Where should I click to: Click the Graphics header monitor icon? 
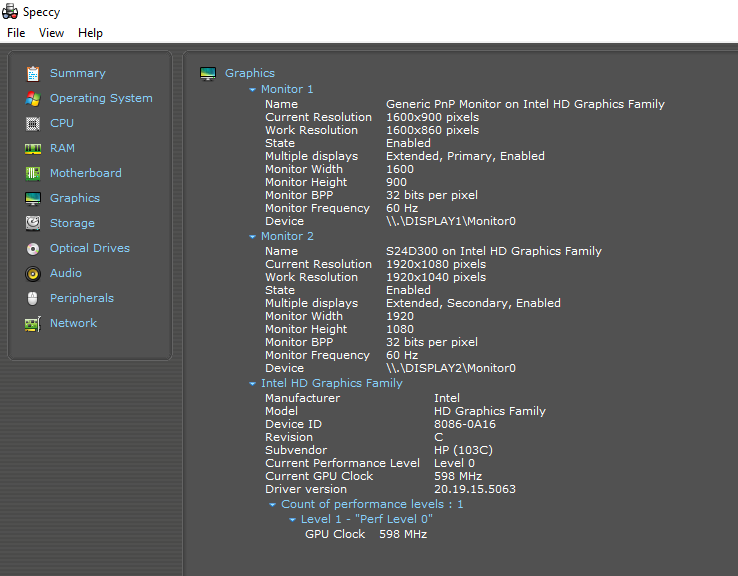tap(208, 73)
